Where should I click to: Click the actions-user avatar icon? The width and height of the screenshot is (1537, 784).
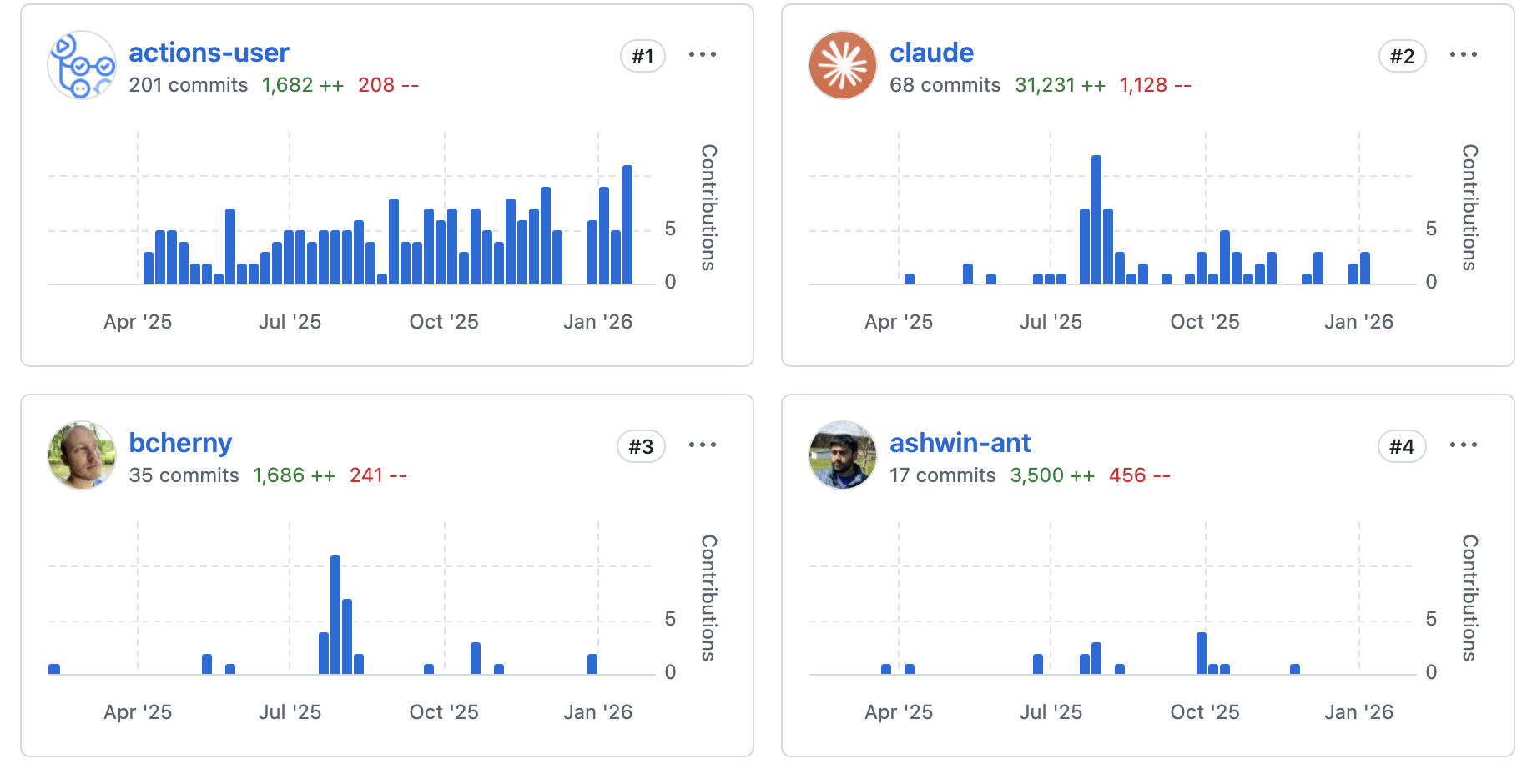coord(81,65)
